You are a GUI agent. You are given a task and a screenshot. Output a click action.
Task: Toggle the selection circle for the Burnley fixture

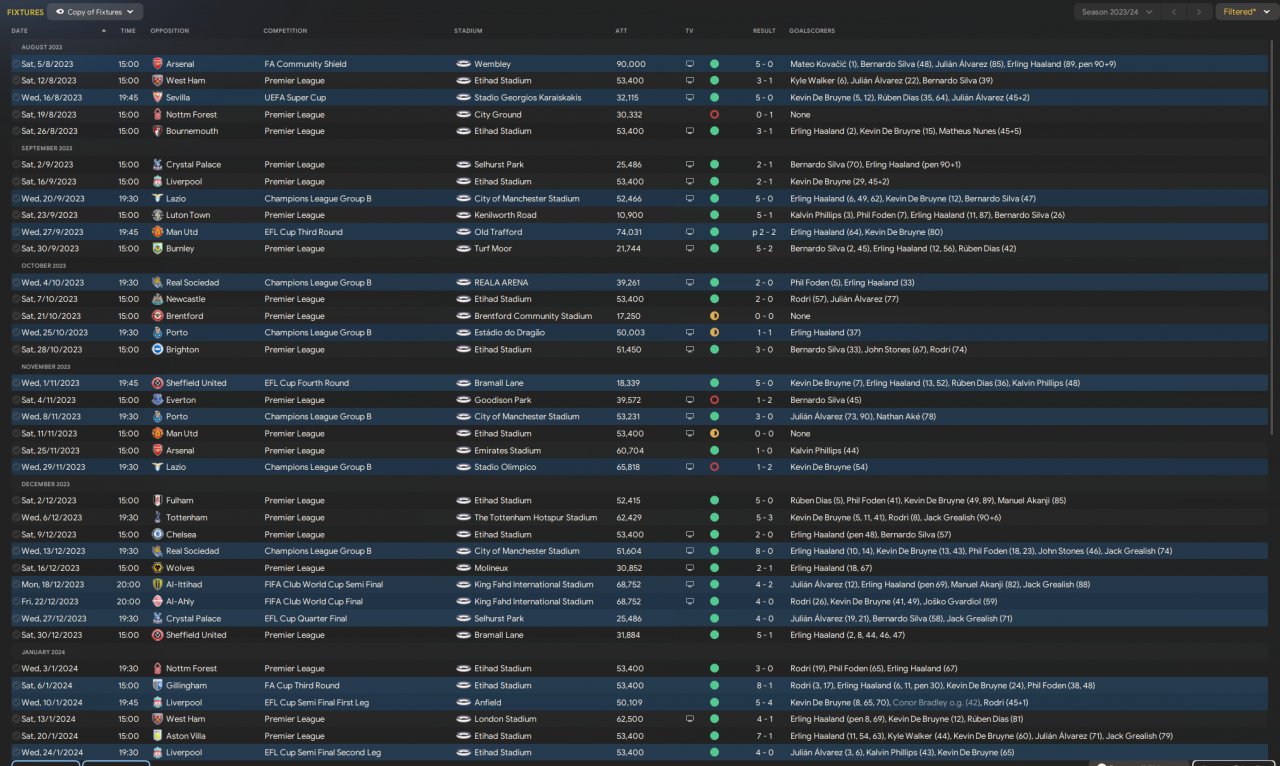coord(16,249)
